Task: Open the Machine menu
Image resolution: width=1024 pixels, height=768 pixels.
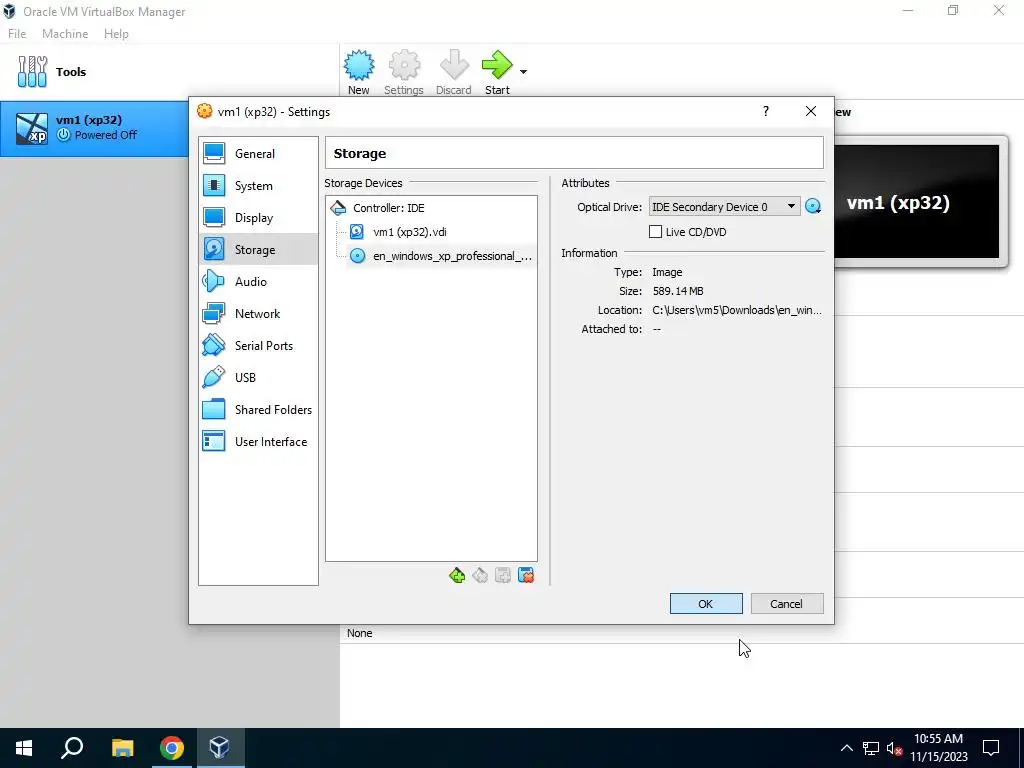Action: tap(65, 34)
